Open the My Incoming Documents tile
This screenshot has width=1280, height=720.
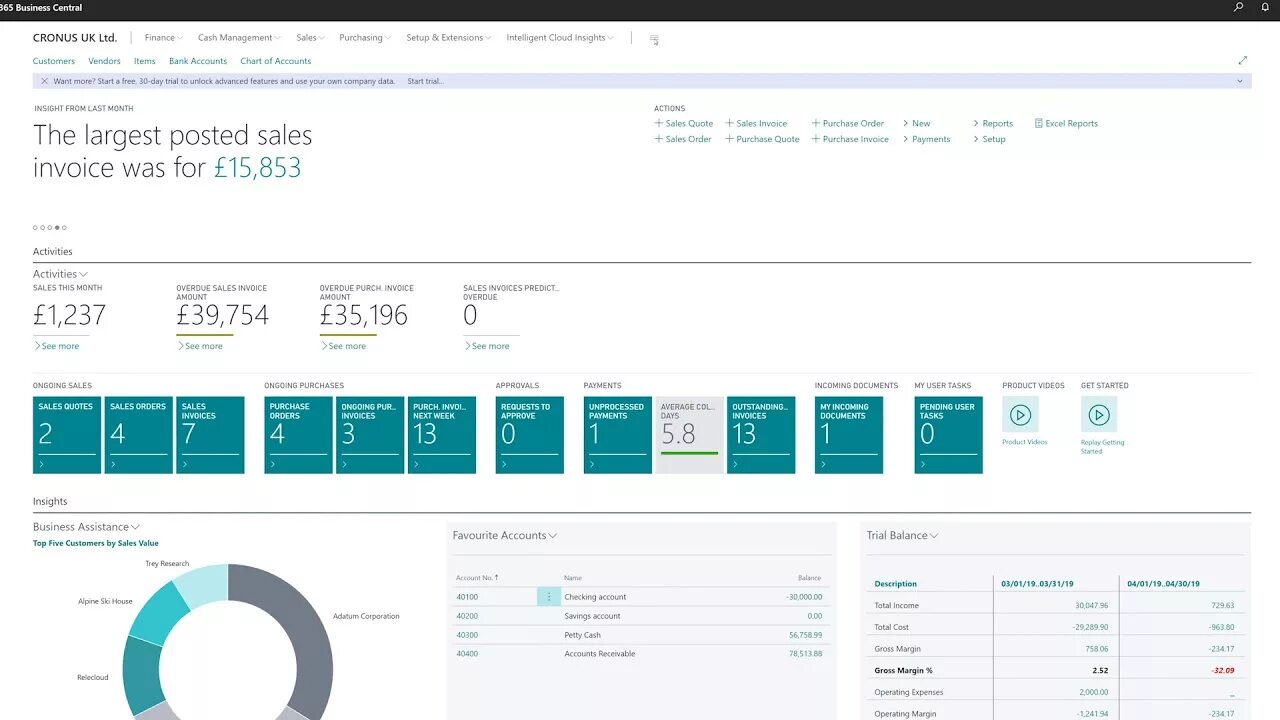point(849,435)
